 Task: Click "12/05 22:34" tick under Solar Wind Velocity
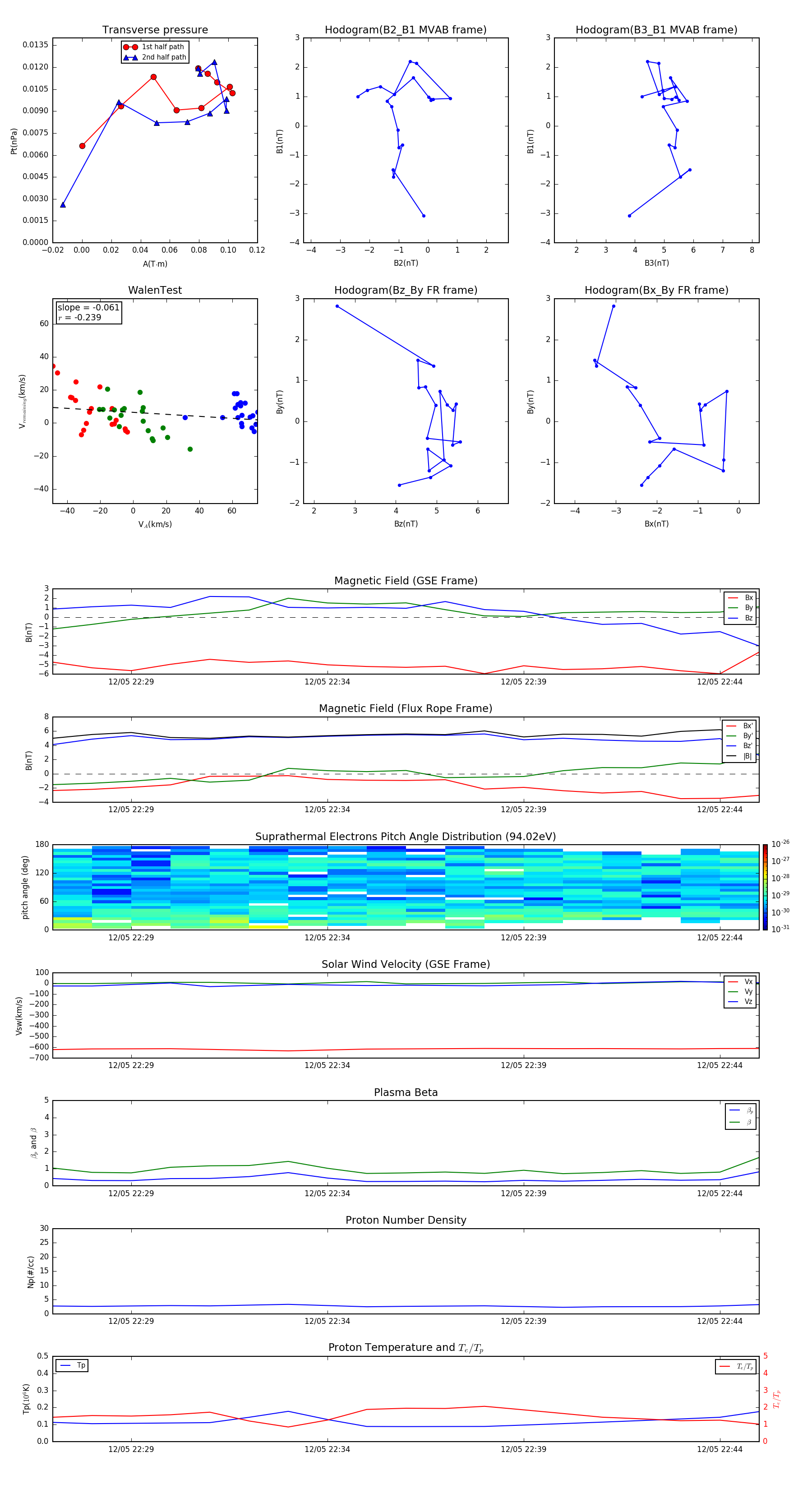tap(327, 1065)
